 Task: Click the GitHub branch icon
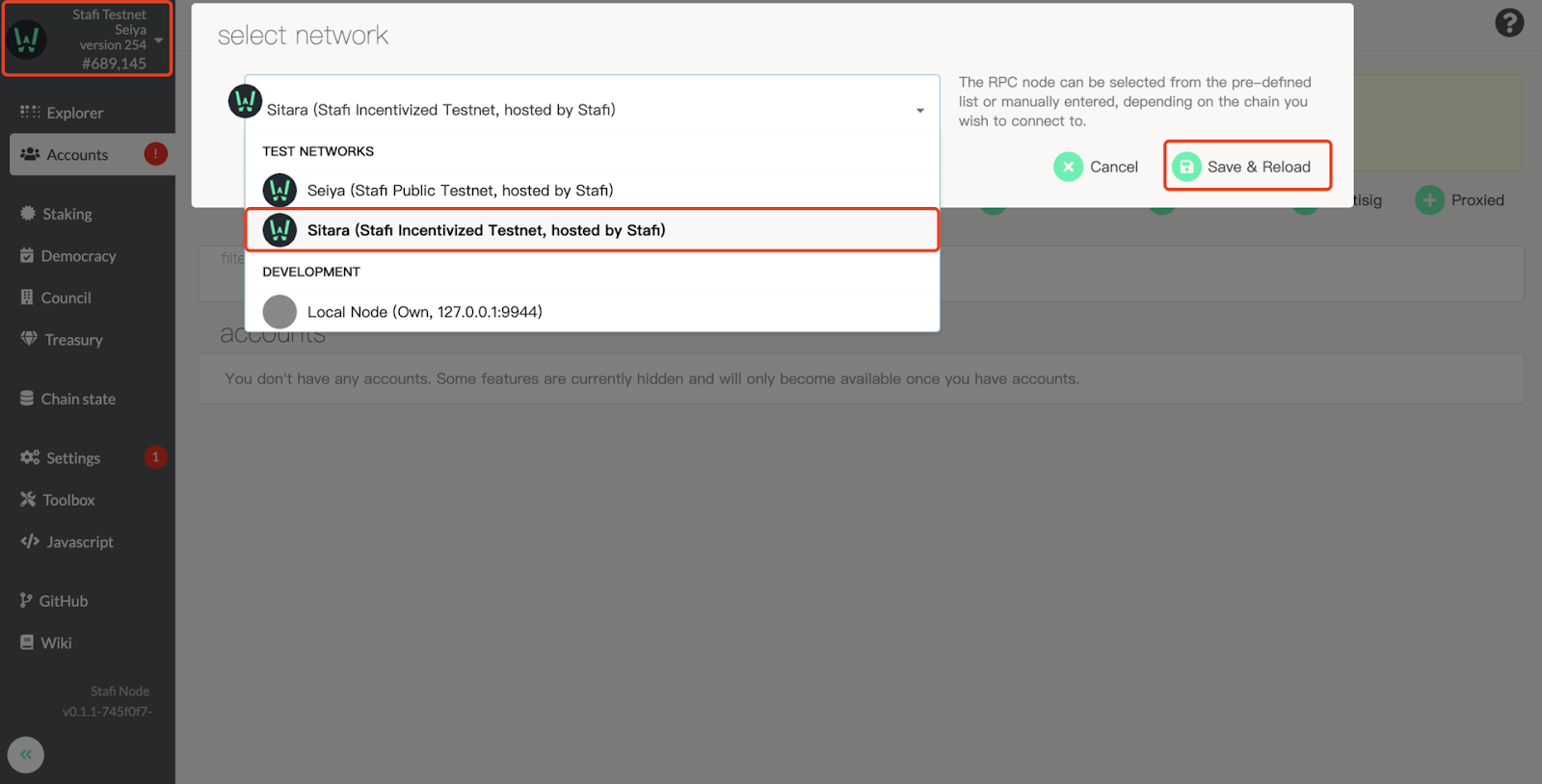click(x=26, y=600)
